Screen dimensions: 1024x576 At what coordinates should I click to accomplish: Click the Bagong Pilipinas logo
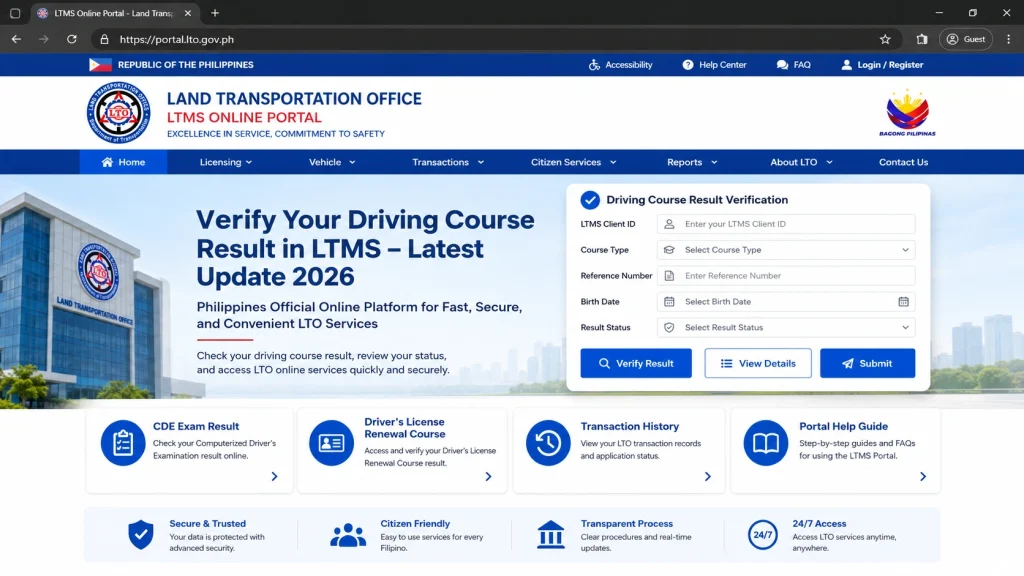point(907,112)
